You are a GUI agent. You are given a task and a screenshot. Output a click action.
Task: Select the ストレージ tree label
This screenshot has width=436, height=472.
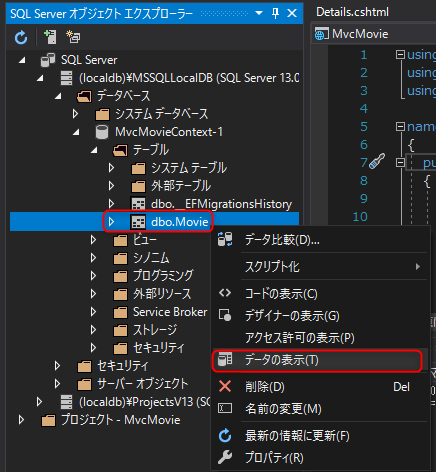pos(155,330)
